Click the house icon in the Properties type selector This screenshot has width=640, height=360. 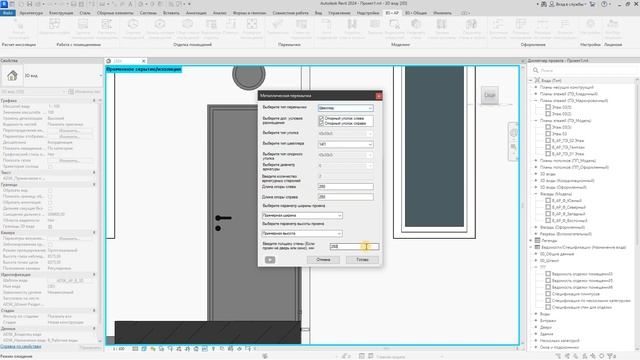pyautogui.click(x=12, y=76)
